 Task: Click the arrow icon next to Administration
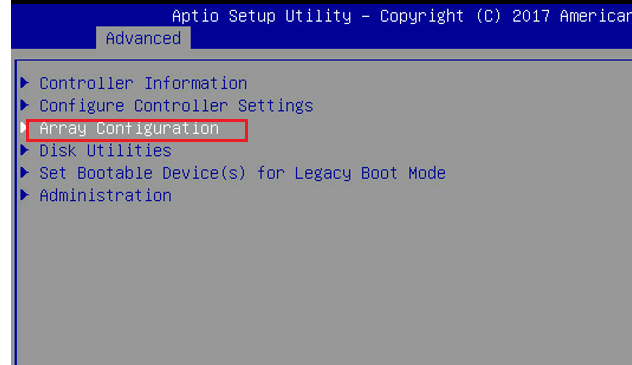click(25, 195)
